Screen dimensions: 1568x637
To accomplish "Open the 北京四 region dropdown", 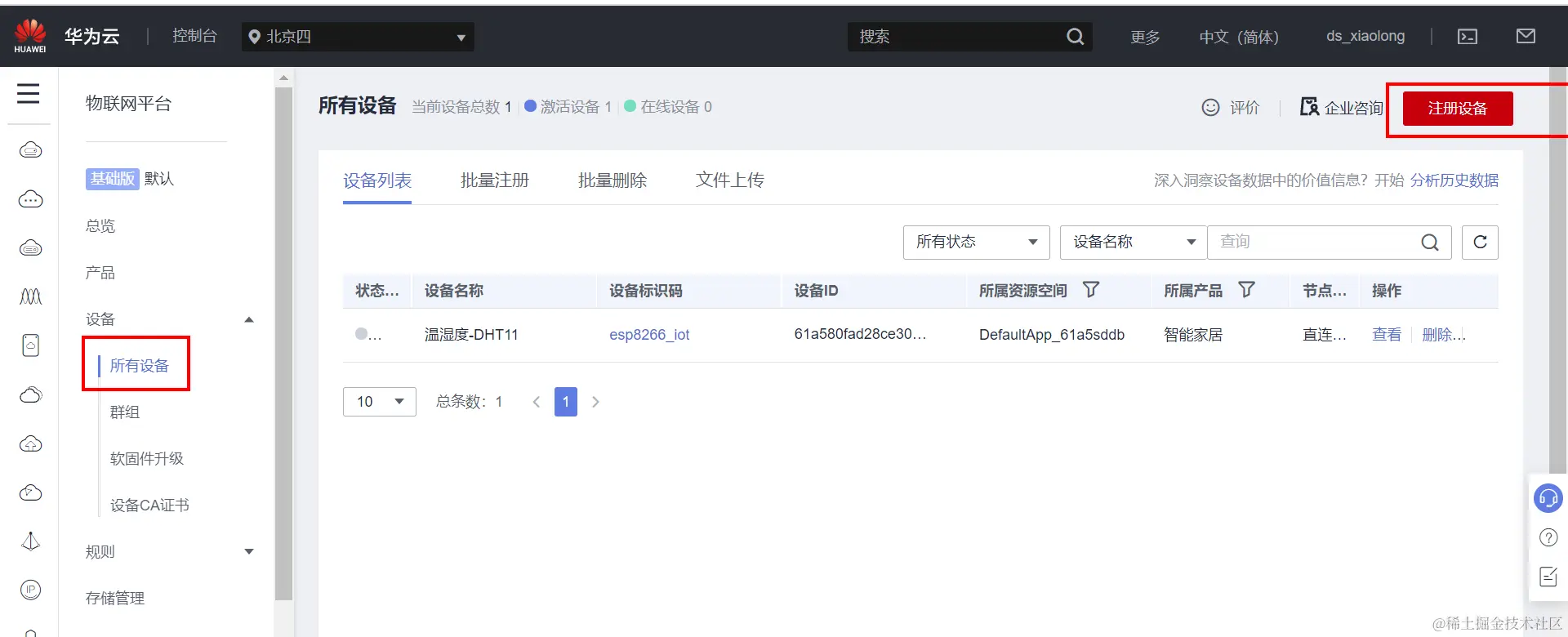I will coord(358,37).
